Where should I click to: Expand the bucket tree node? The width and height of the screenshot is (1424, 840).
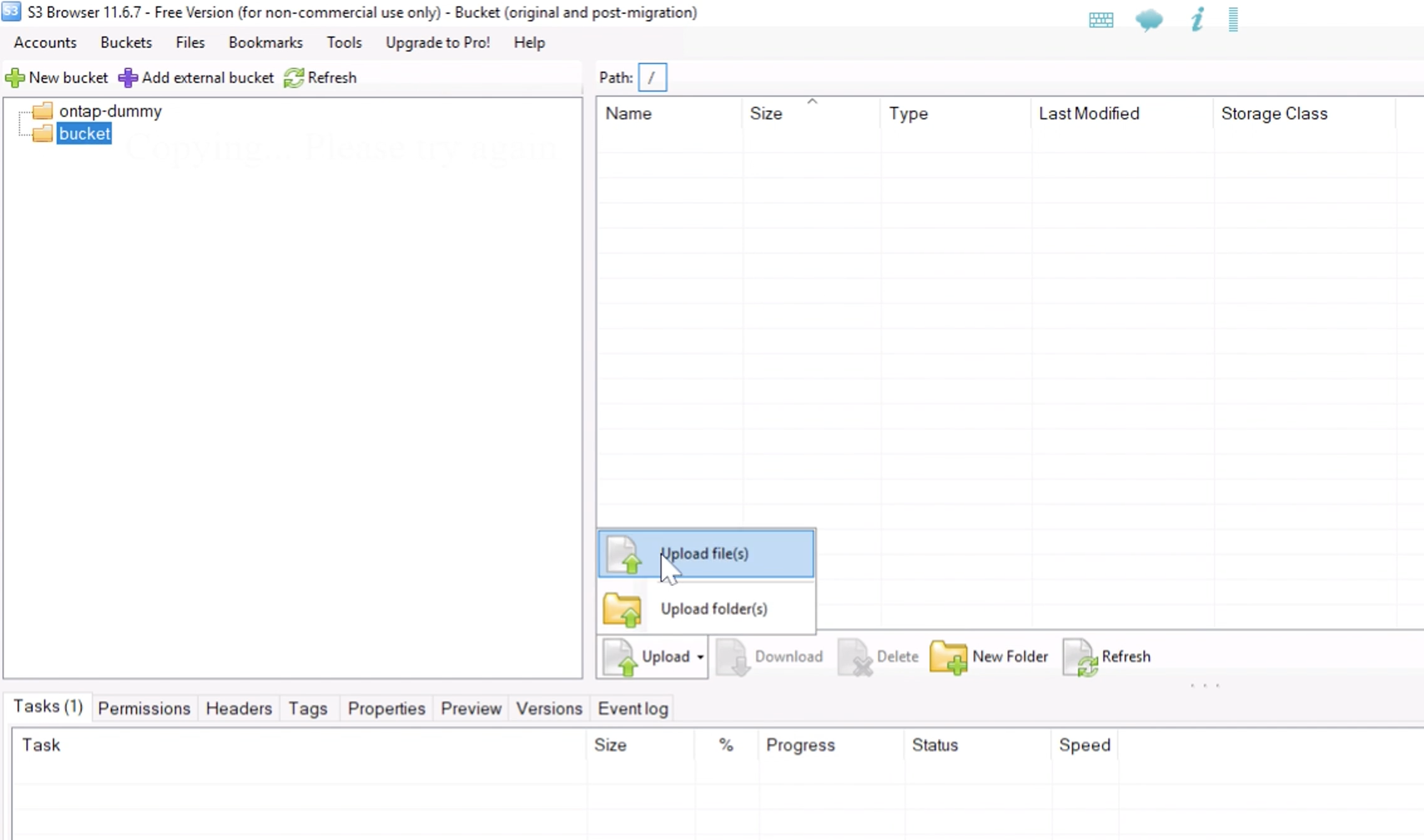(20, 134)
